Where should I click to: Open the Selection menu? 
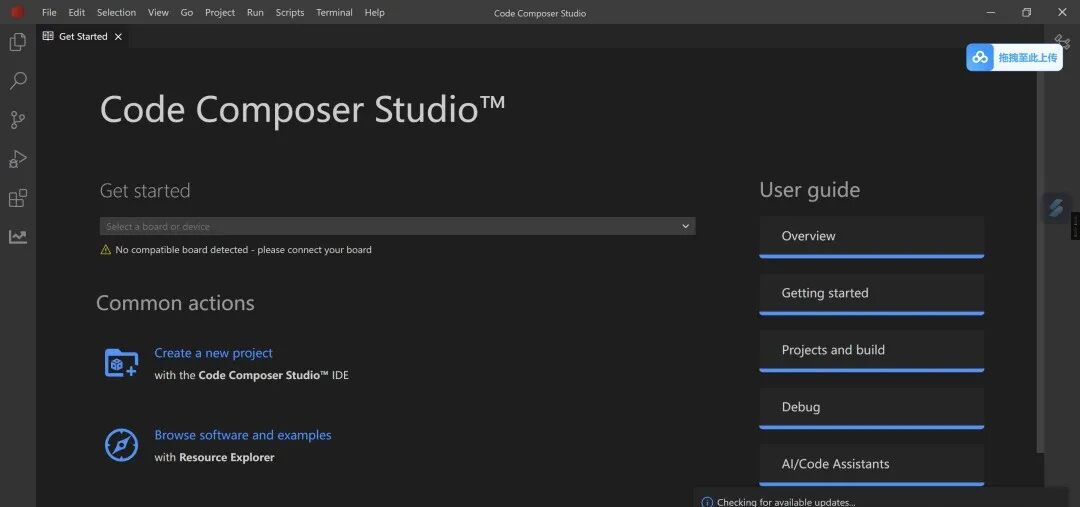116,12
